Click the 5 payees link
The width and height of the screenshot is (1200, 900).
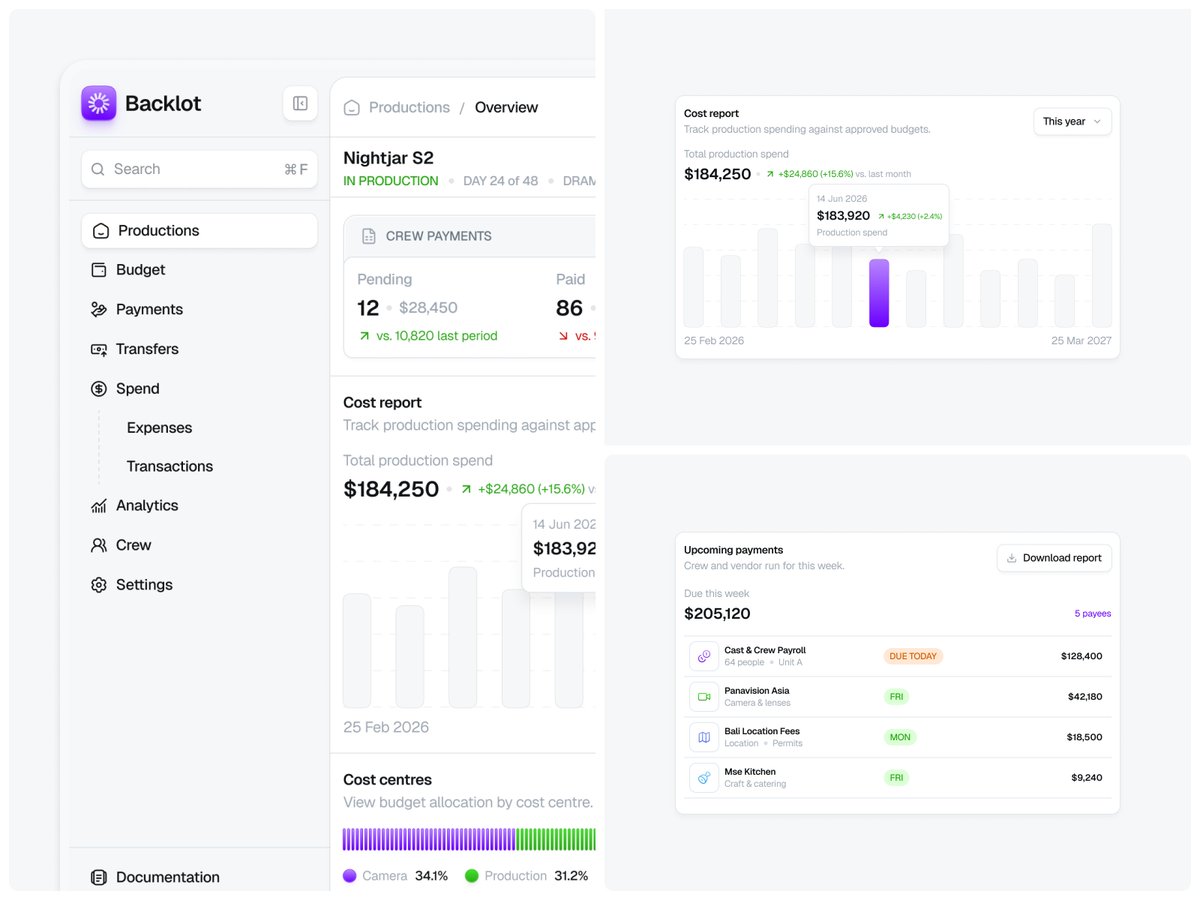point(1092,613)
